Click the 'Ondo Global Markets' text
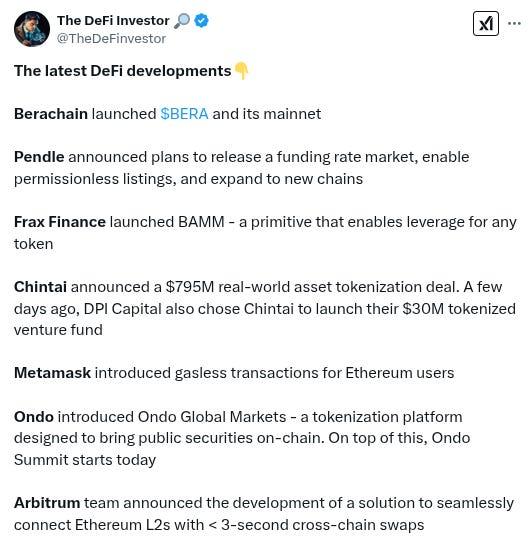This screenshot has width=530, height=545. pyautogui.click(x=212, y=417)
